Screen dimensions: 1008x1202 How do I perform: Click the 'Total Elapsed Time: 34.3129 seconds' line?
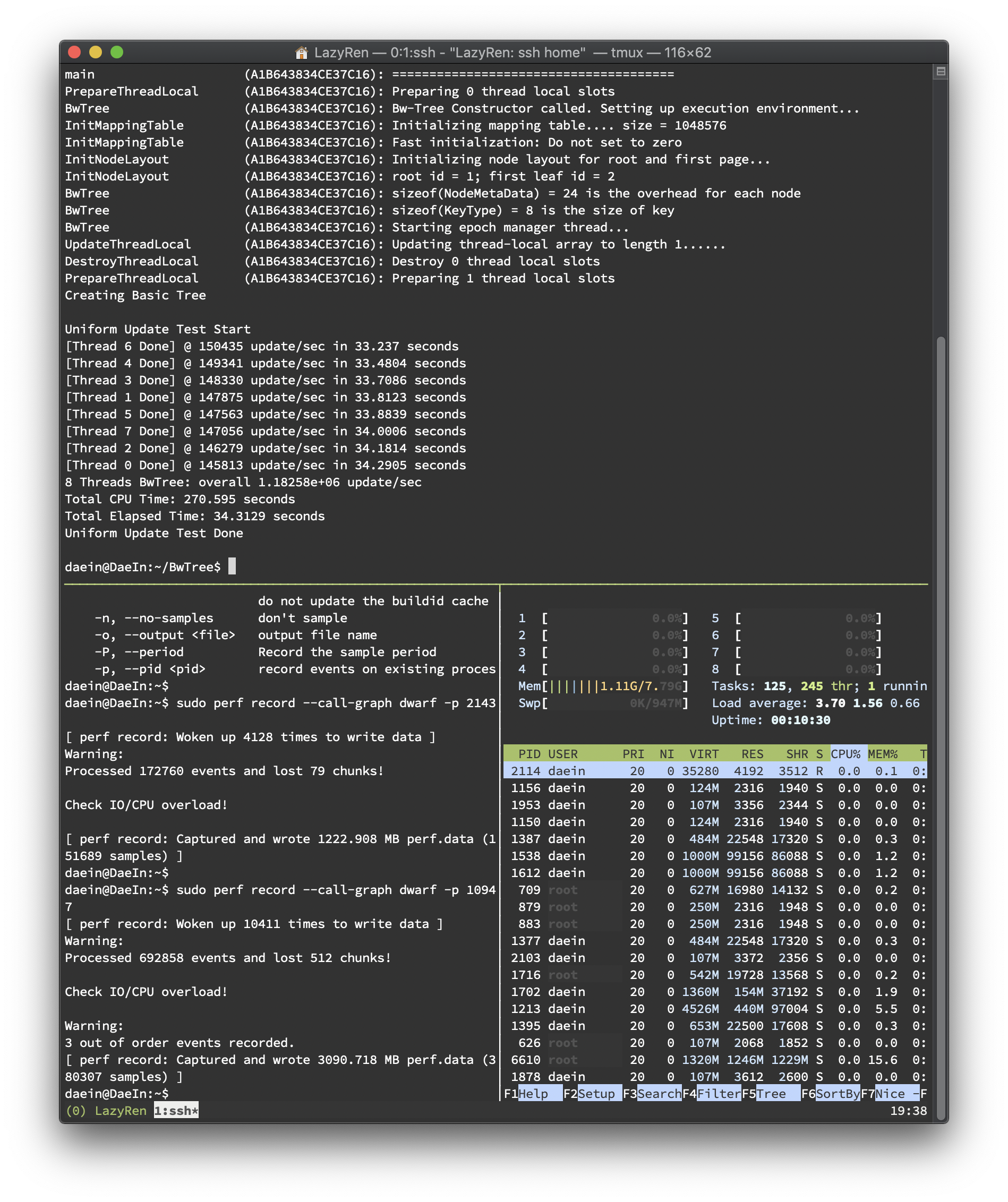(194, 516)
